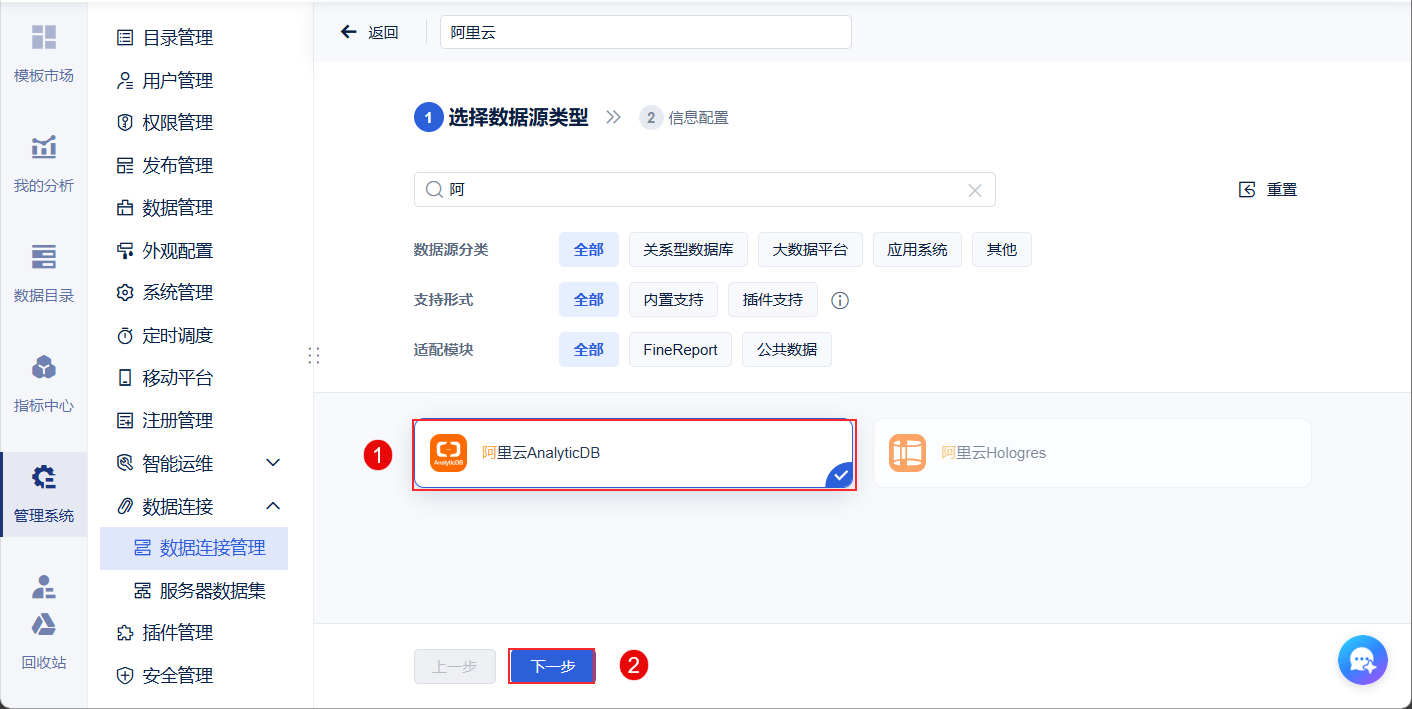Select the 管理系统 gear icon
This screenshot has width=1412, height=709.
(x=43, y=477)
